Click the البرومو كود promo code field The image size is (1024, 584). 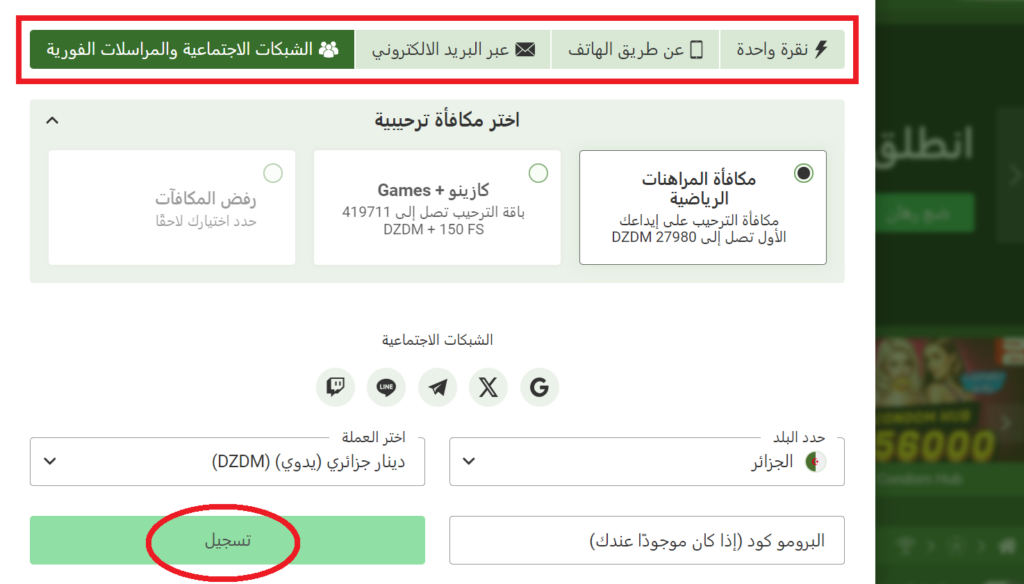click(x=646, y=540)
